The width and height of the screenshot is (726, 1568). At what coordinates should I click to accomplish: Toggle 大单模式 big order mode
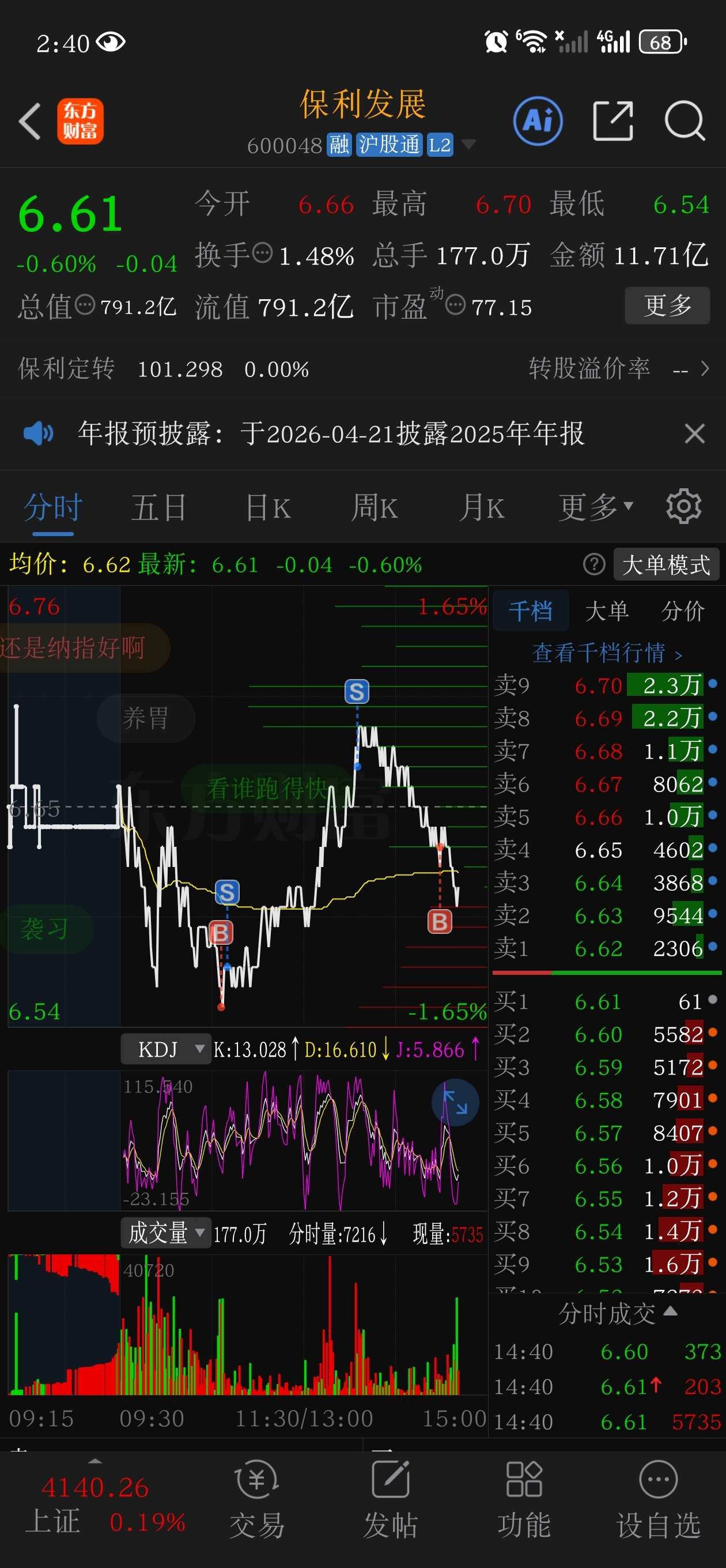666,564
